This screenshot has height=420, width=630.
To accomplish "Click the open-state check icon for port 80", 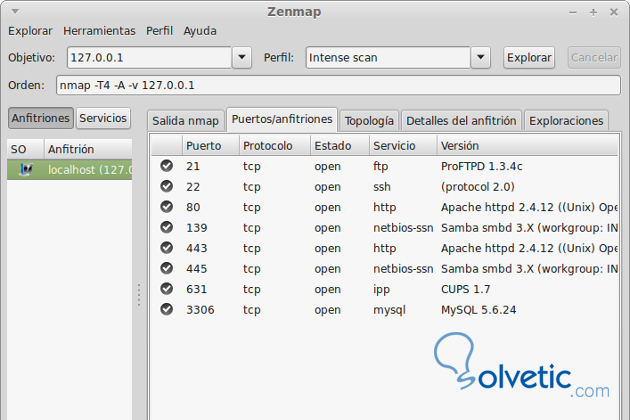I will [x=166, y=207].
